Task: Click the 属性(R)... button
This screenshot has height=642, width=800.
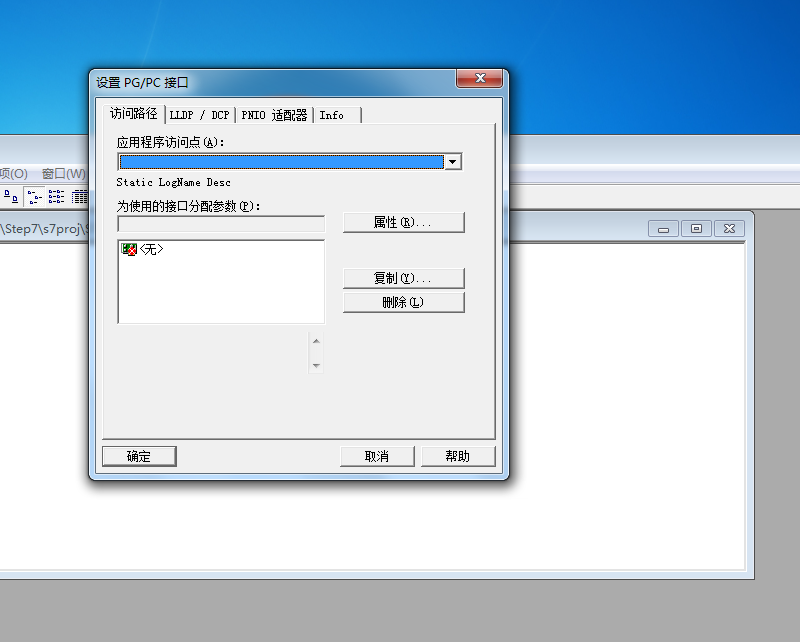Action: pos(403,222)
